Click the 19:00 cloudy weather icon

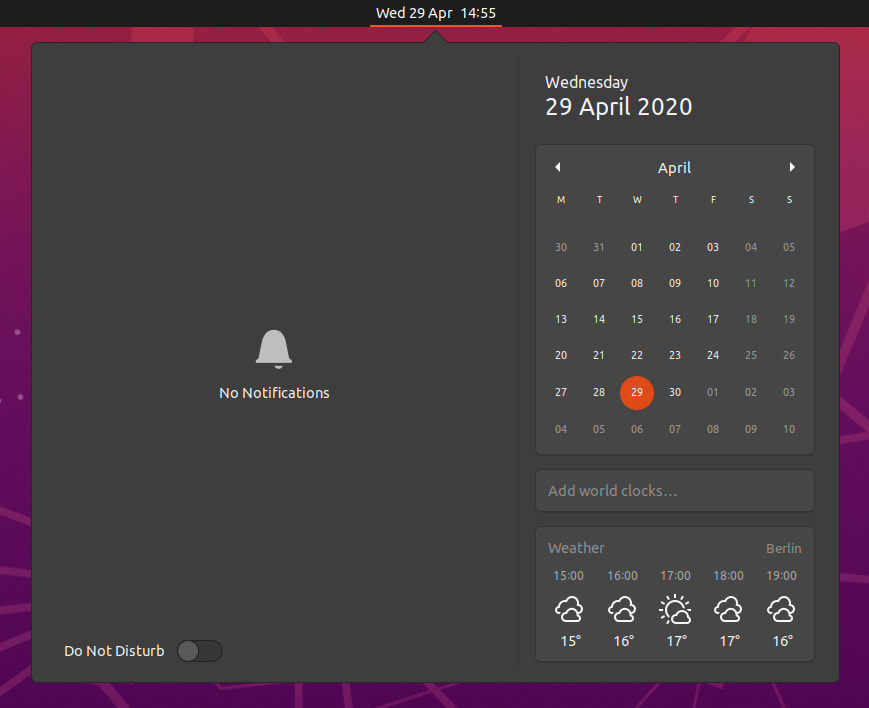781,609
